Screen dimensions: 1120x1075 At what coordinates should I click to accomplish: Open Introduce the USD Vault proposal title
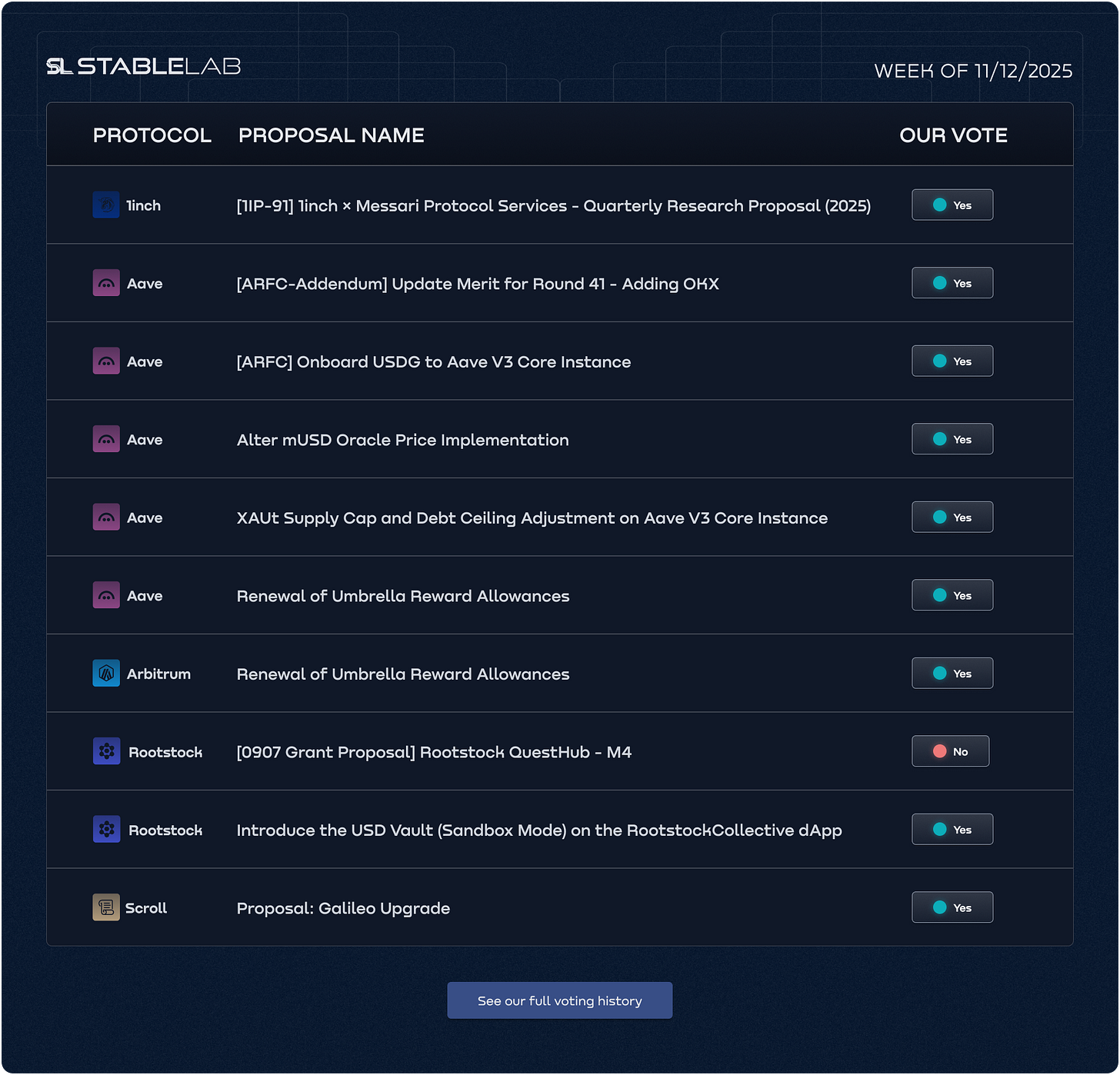pos(539,830)
